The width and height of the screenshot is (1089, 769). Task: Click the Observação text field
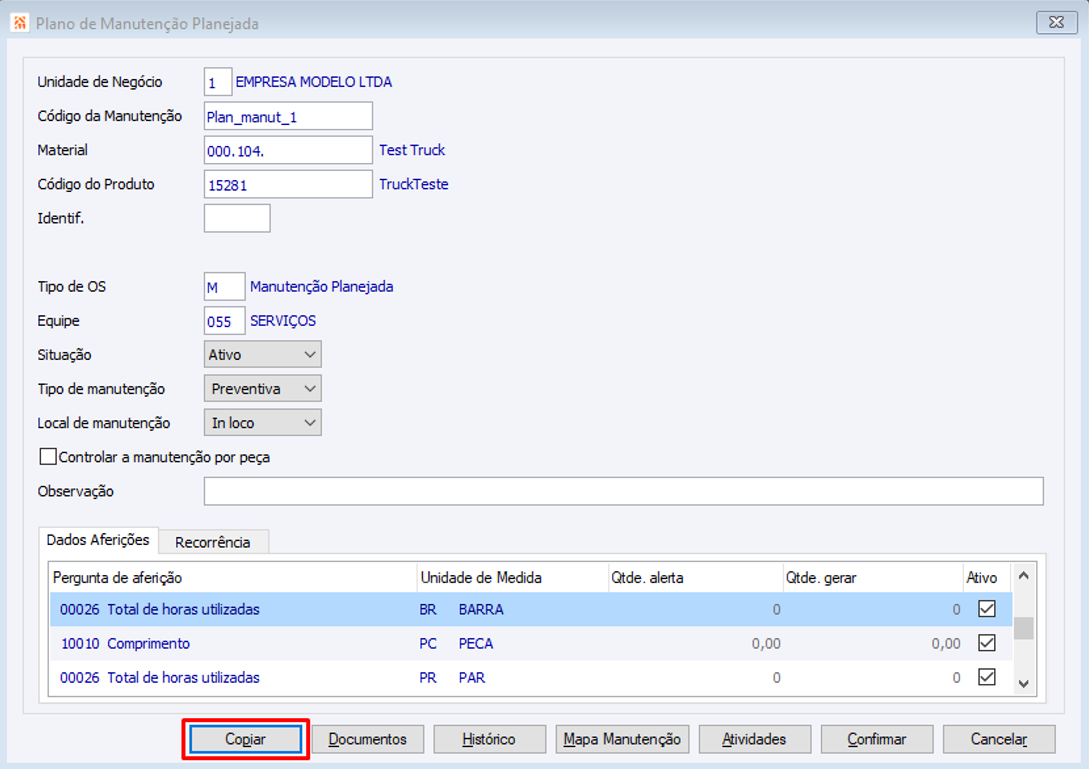pyautogui.click(x=624, y=491)
